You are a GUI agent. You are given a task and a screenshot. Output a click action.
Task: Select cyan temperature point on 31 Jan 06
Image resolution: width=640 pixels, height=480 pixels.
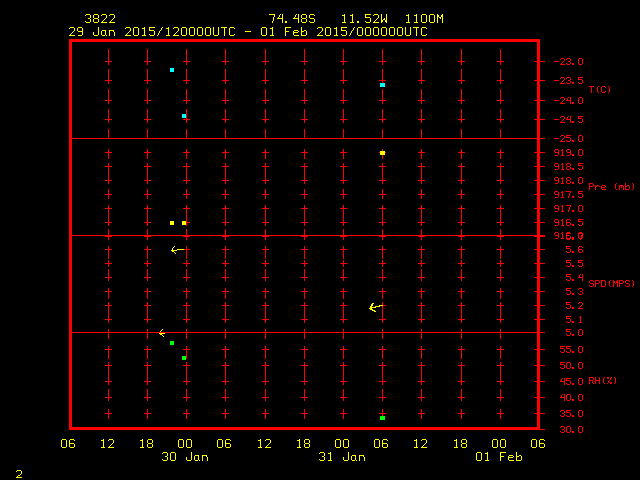pyautogui.click(x=382, y=85)
